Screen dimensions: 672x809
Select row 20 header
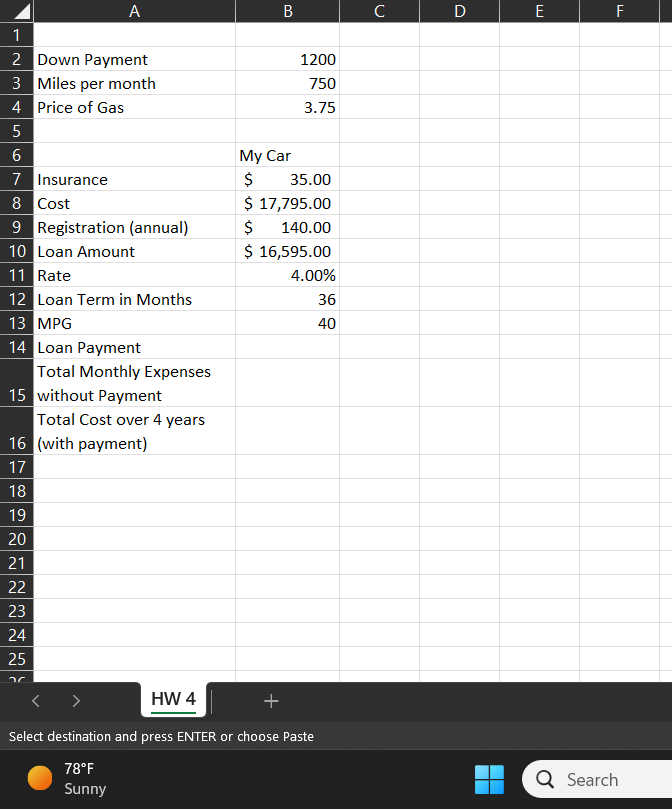(x=17, y=539)
